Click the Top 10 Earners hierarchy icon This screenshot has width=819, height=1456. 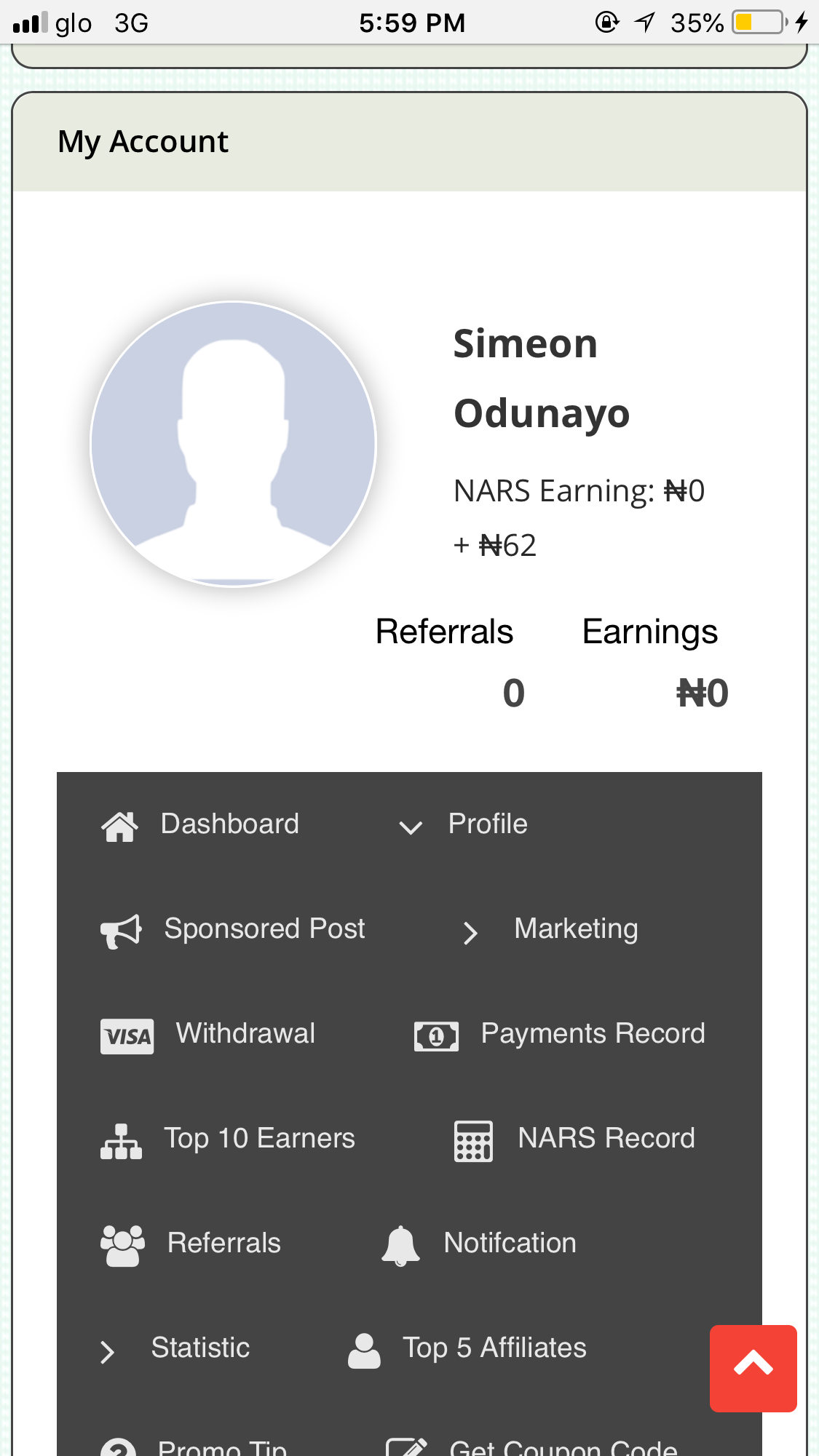point(121,1141)
